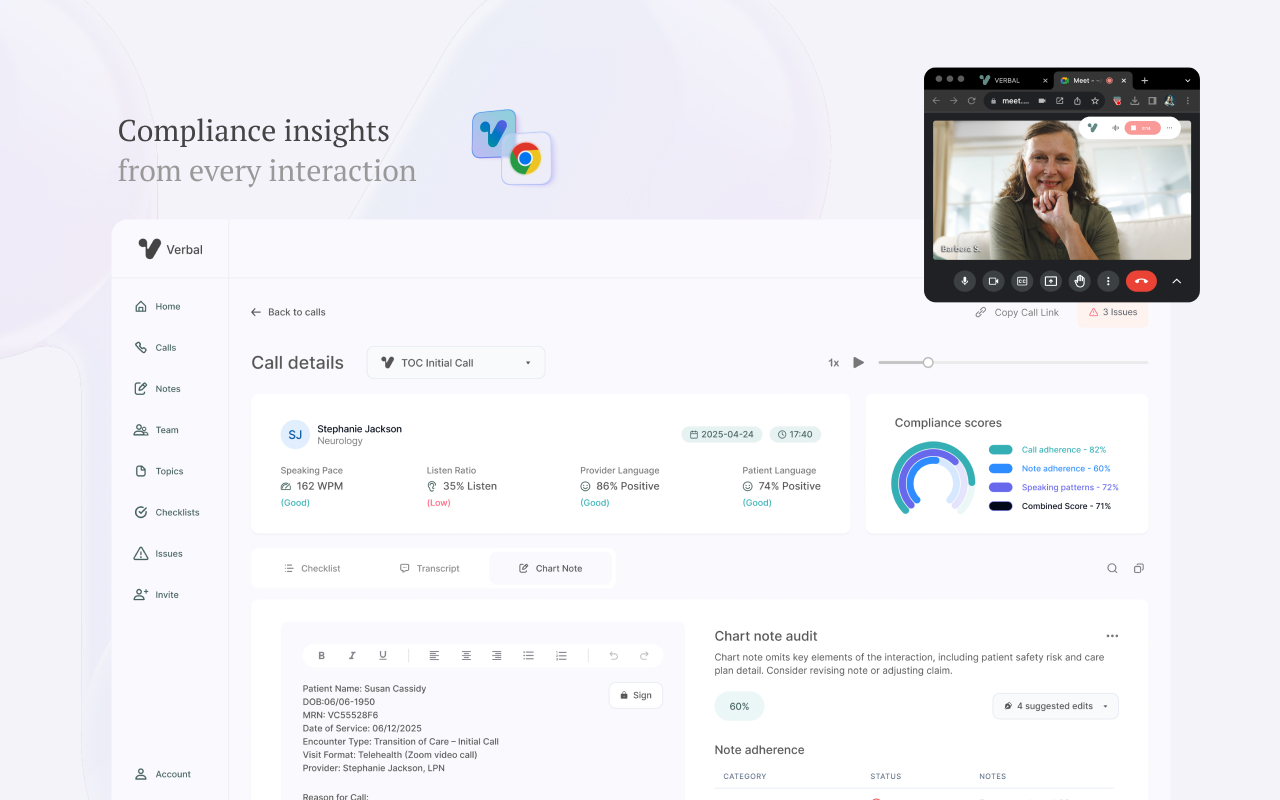Open search beside the Chart Note tabs
This screenshot has width=1280, height=800.
1112,568
